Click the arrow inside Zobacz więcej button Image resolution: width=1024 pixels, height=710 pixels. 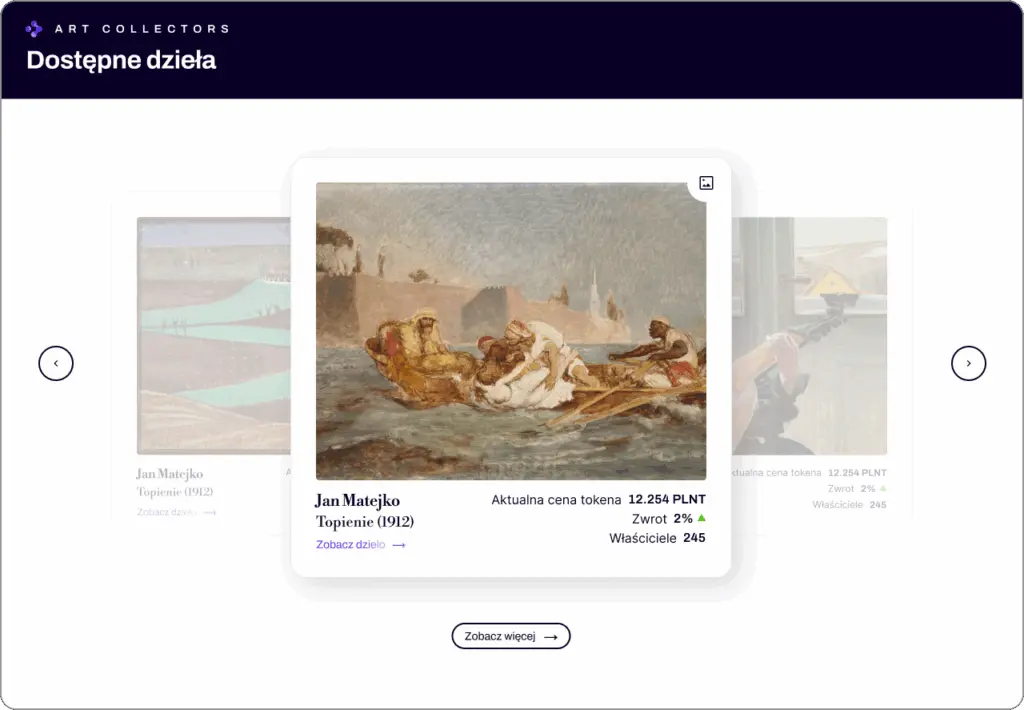(x=551, y=636)
